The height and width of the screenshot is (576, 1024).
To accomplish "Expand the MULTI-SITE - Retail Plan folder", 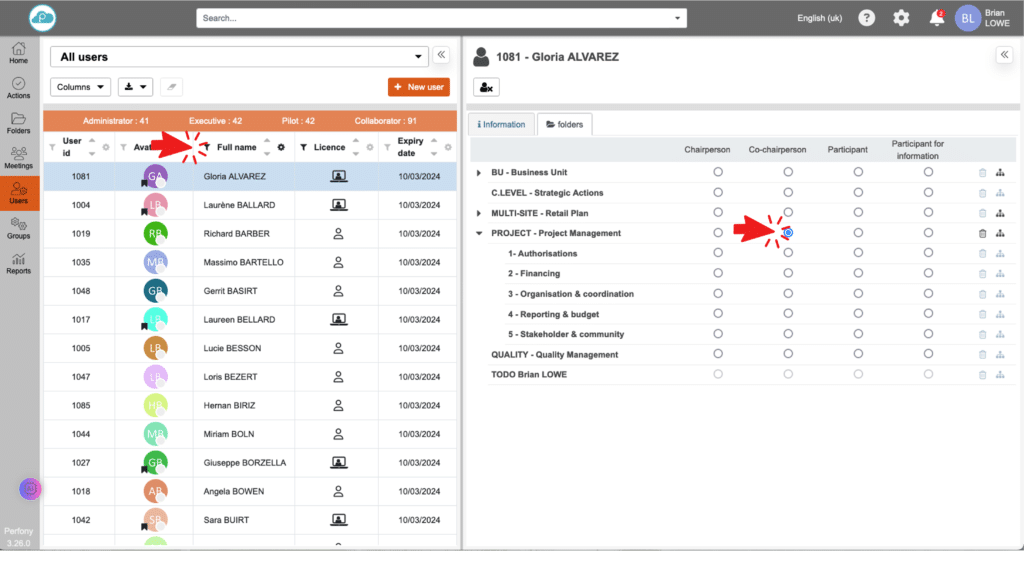I will pos(479,213).
